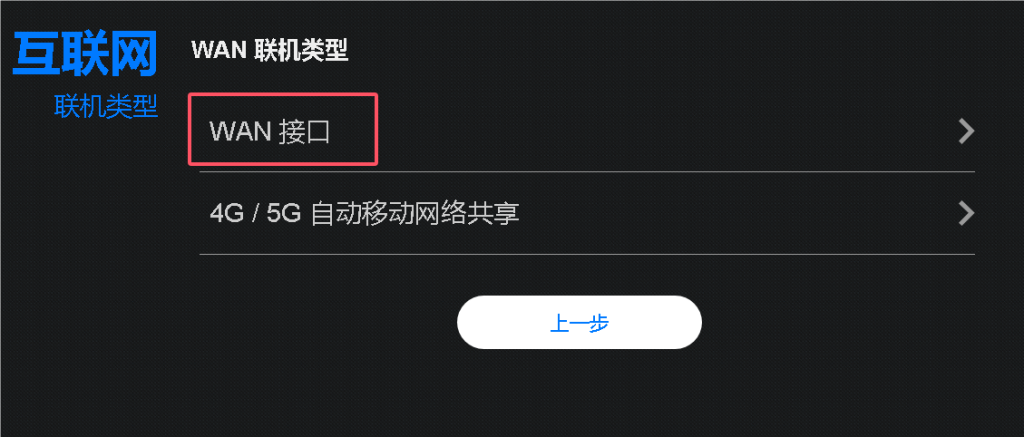Click empty area of 4G / 5G row
1024x437 pixels.
pos(718,214)
